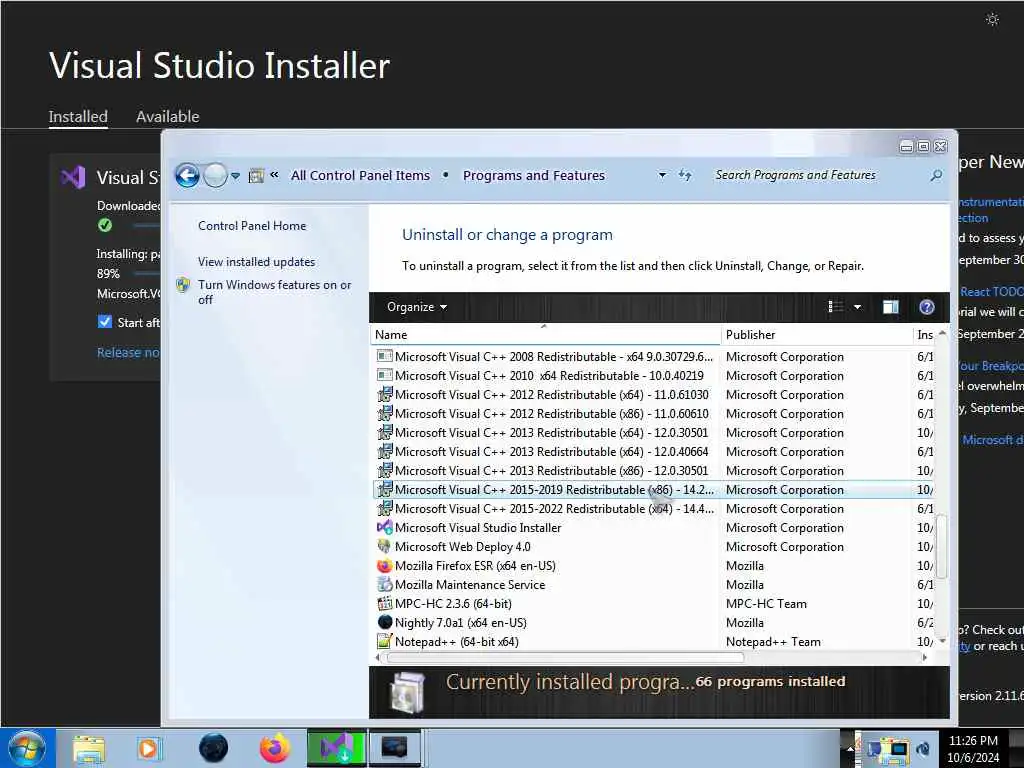Image resolution: width=1024 pixels, height=768 pixels.
Task: Switch to Installed tab in Visual Studio Installer
Action: pyautogui.click(x=78, y=116)
